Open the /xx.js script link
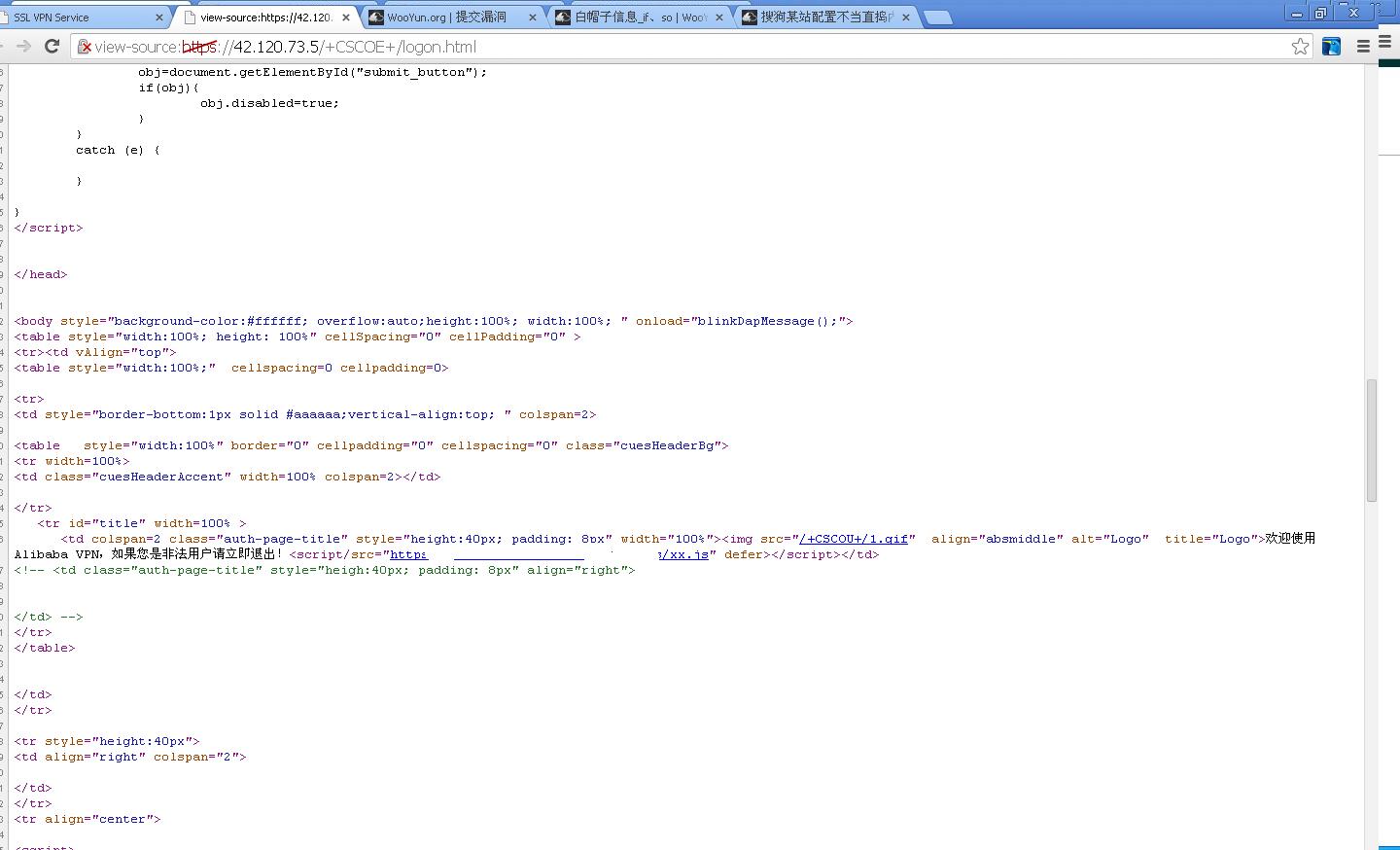Viewport: 1400px width, 850px height. click(x=683, y=554)
